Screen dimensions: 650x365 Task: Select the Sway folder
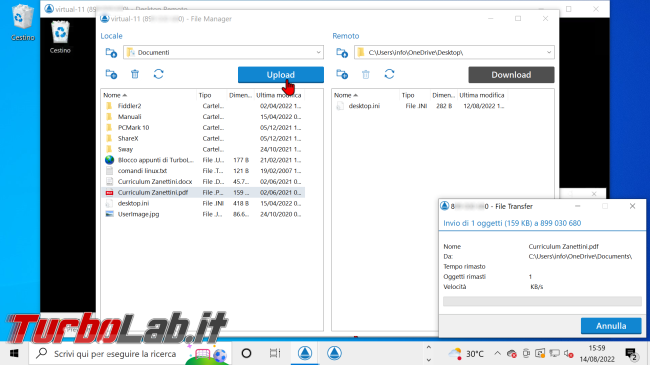[203, 149]
